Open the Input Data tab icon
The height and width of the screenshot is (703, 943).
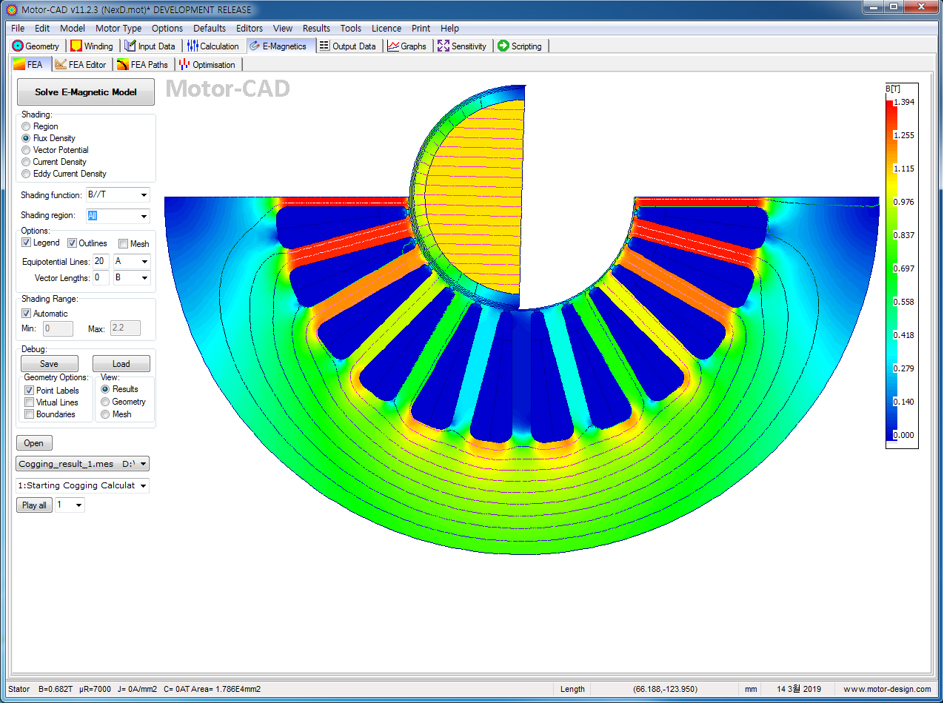130,46
